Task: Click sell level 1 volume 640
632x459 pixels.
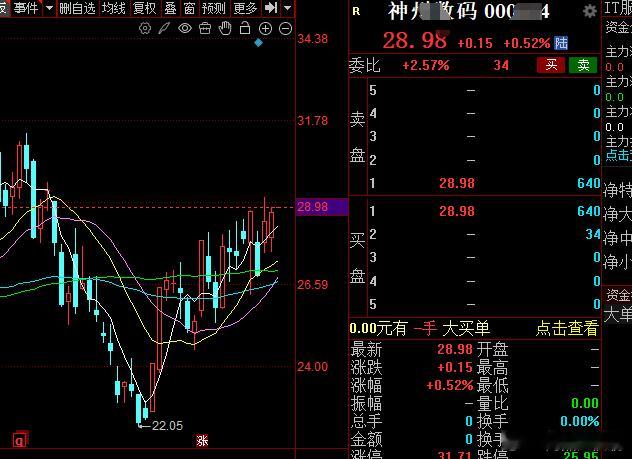Action: coord(588,183)
